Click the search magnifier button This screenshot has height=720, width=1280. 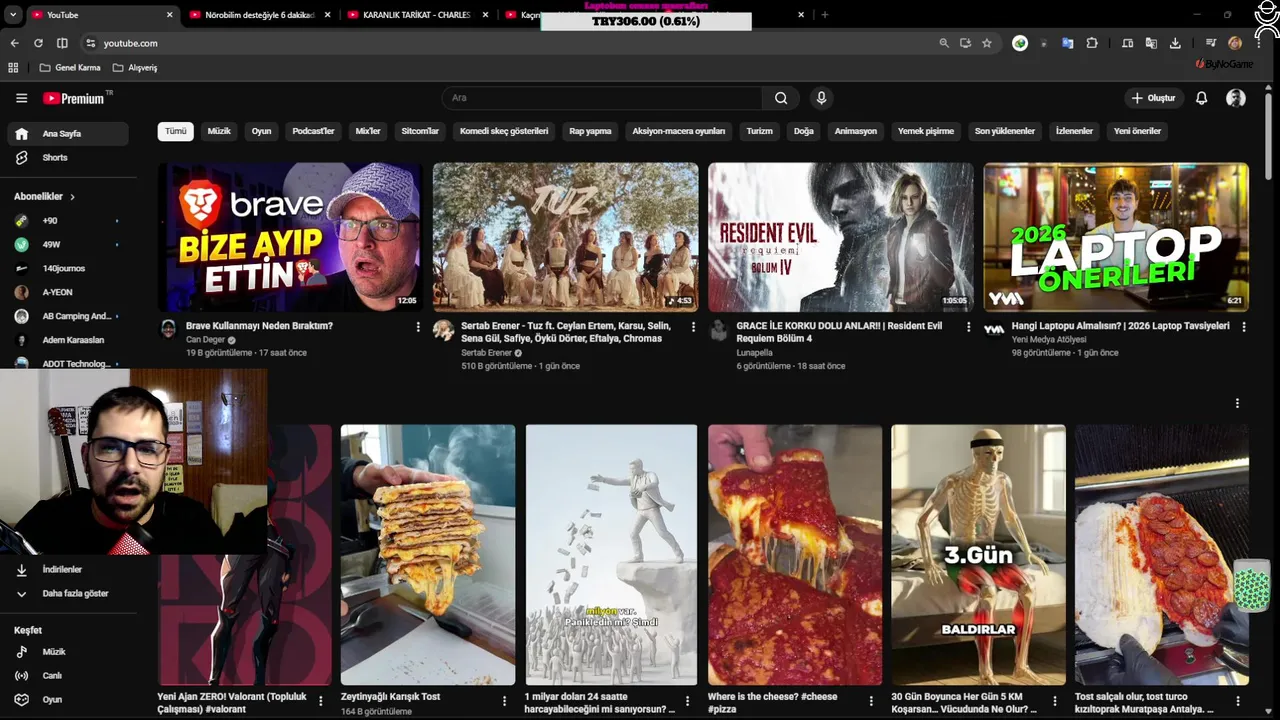pyautogui.click(x=781, y=98)
